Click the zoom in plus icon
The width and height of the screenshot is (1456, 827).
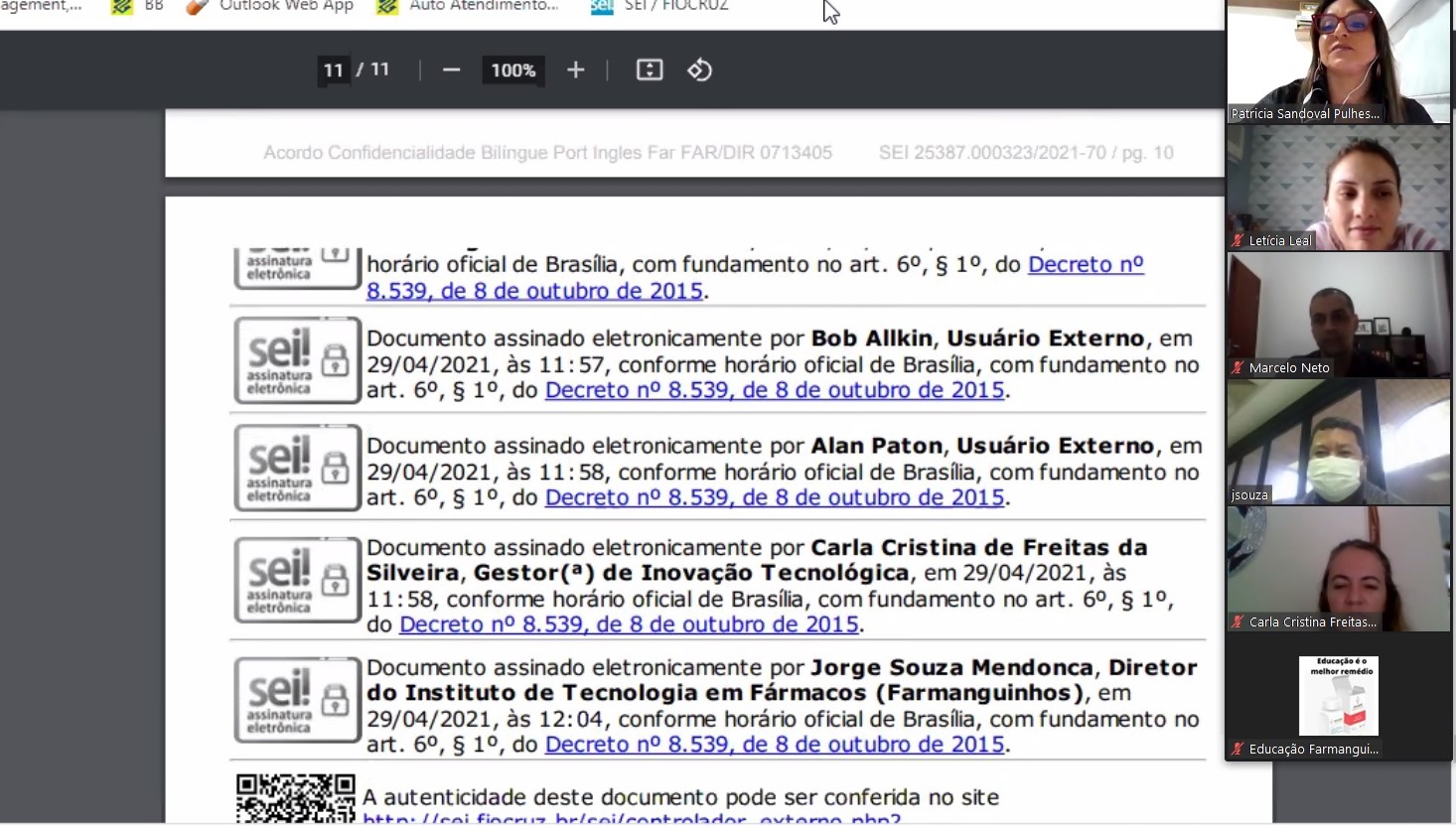(575, 70)
